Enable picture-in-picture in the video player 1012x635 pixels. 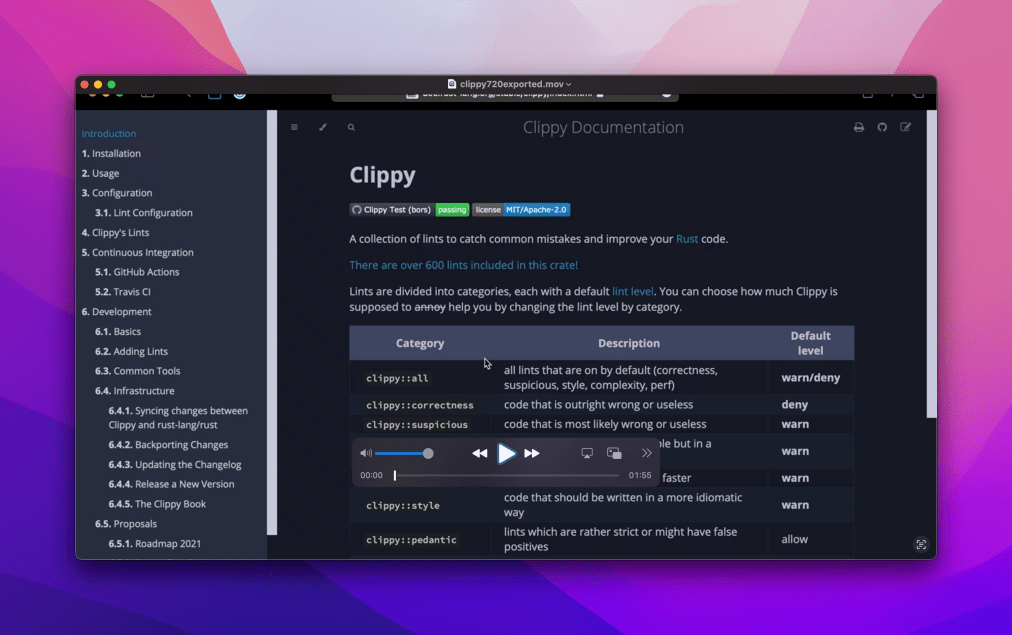pos(614,452)
